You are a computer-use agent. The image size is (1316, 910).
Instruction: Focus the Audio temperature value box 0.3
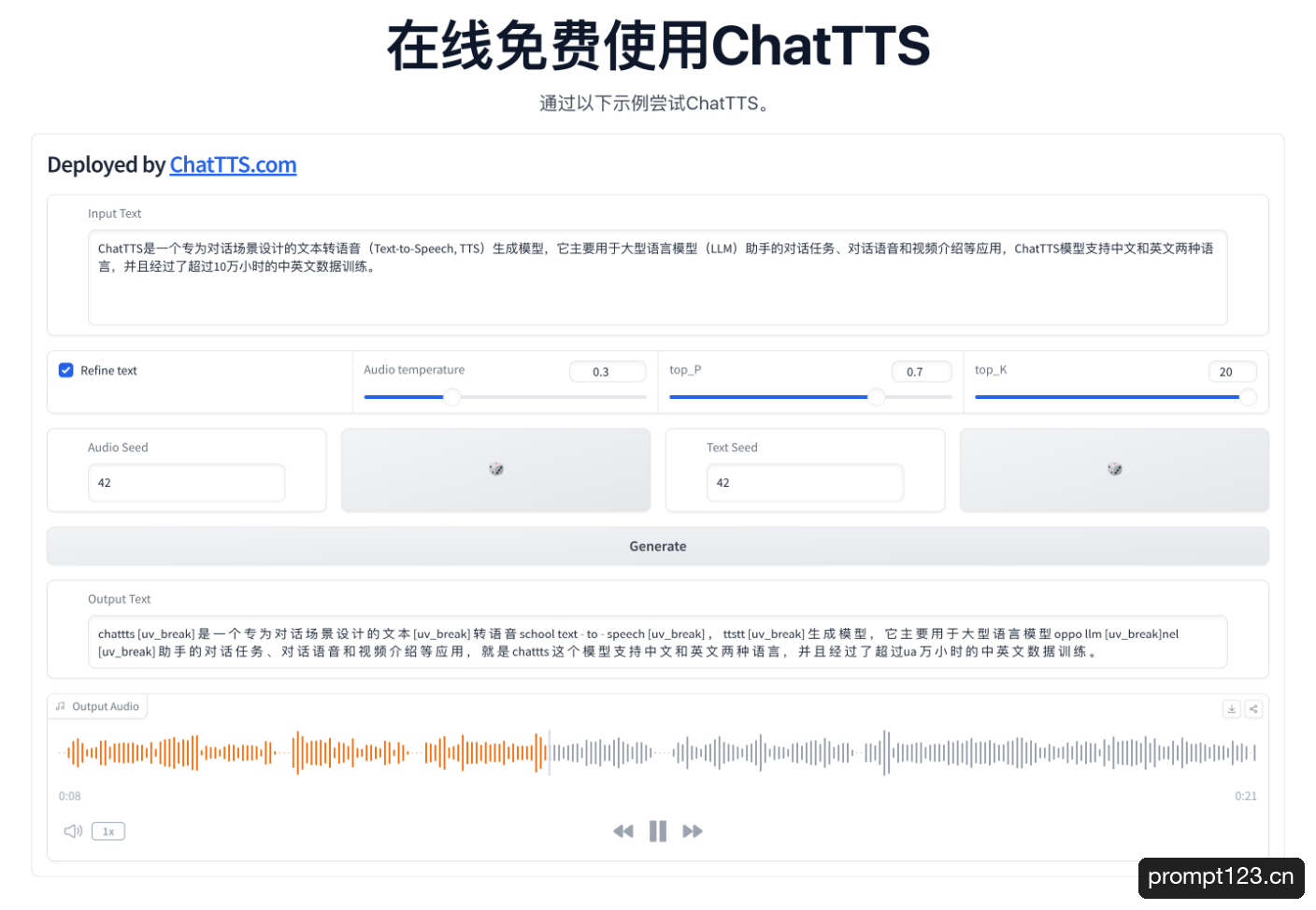point(608,372)
